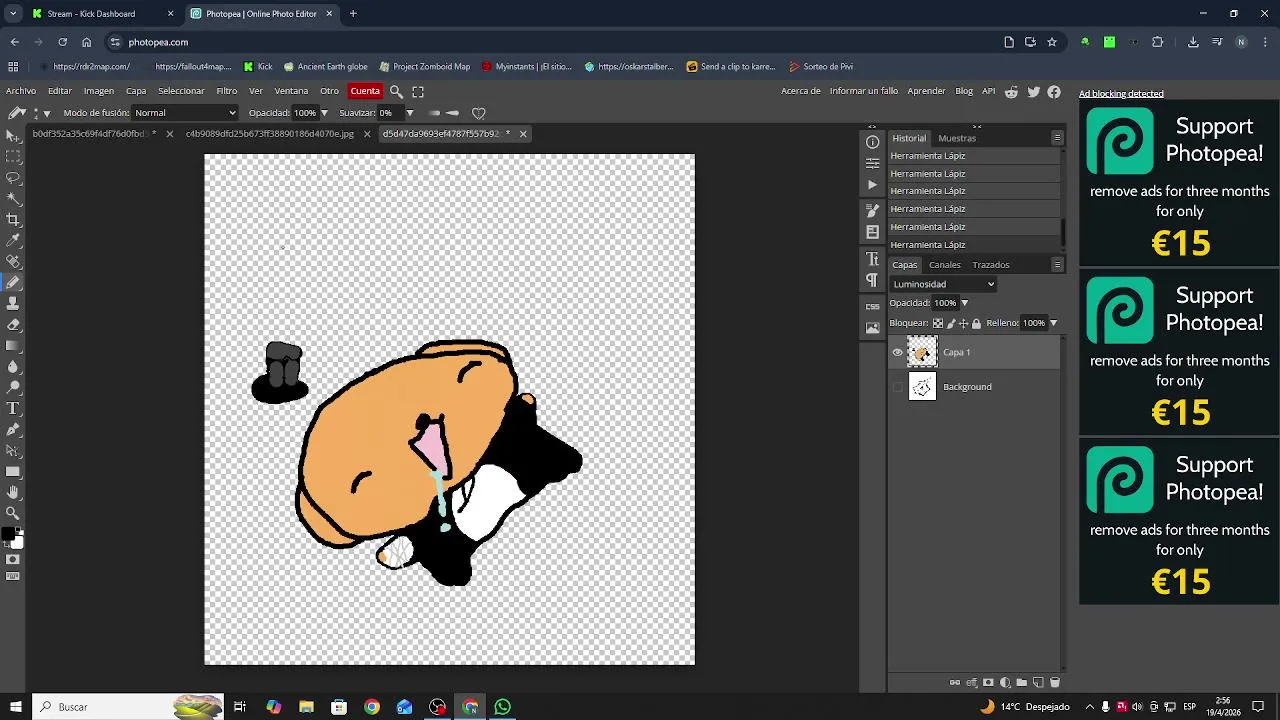Click the red Cuenta button
This screenshot has height=720, width=1280.
[x=365, y=91]
